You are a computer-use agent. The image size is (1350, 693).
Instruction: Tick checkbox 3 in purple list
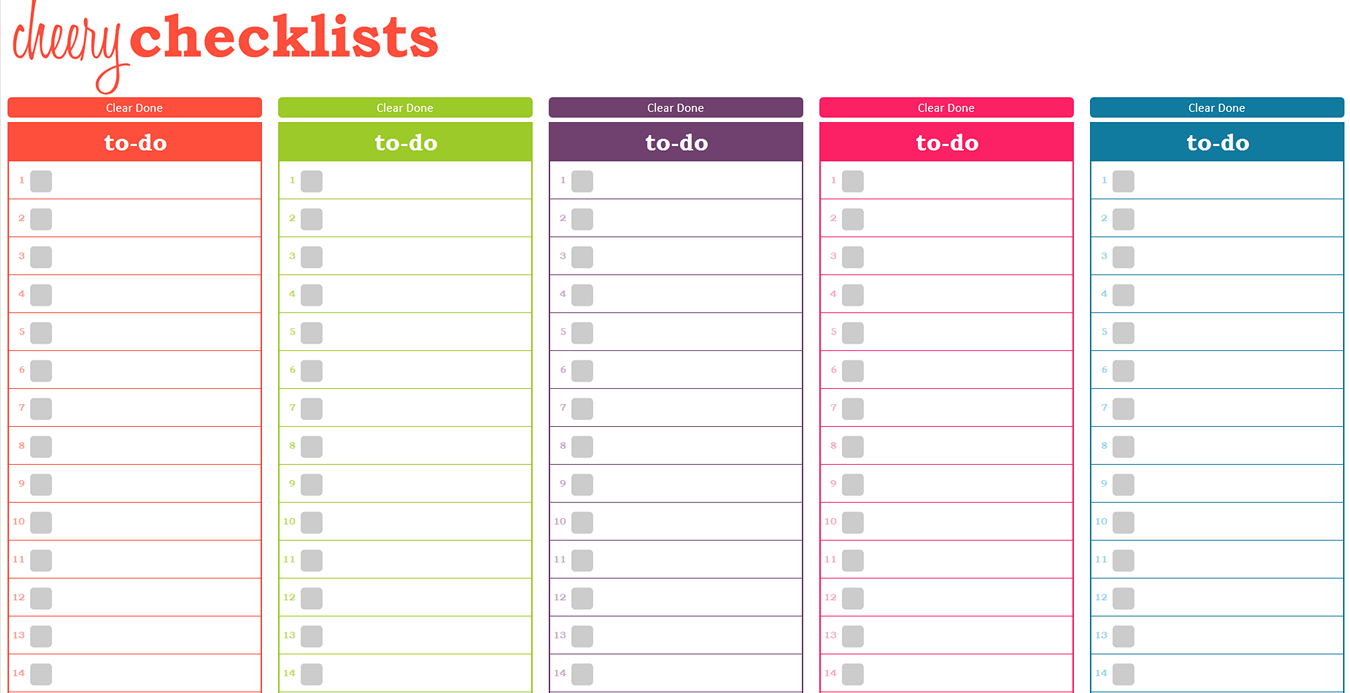[582, 257]
